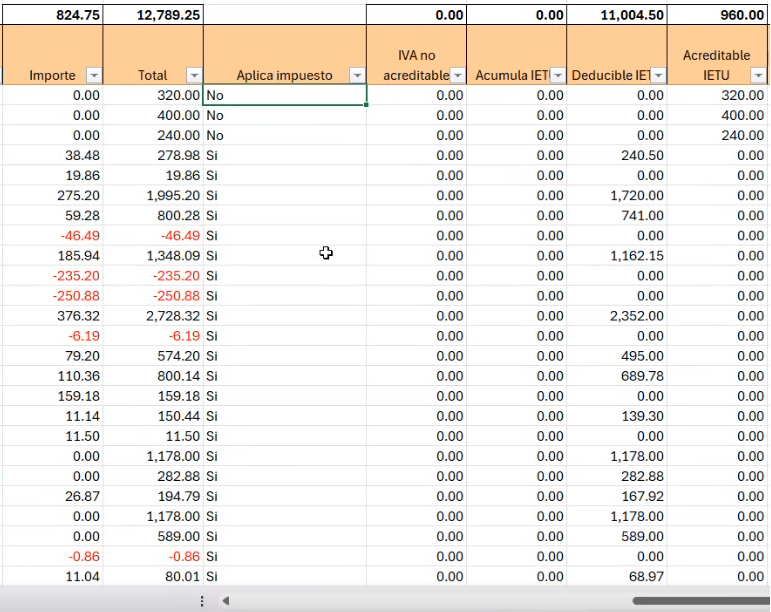Click the Total cell showing 2,728.32
This screenshot has width=771, height=612.
click(x=153, y=315)
